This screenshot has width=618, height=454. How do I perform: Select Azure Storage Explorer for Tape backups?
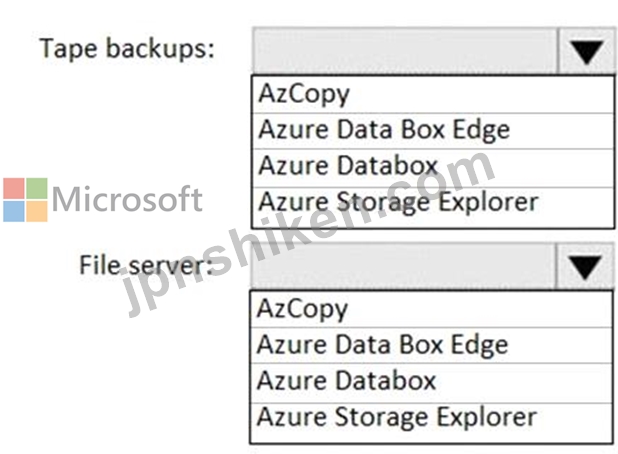coord(433,205)
